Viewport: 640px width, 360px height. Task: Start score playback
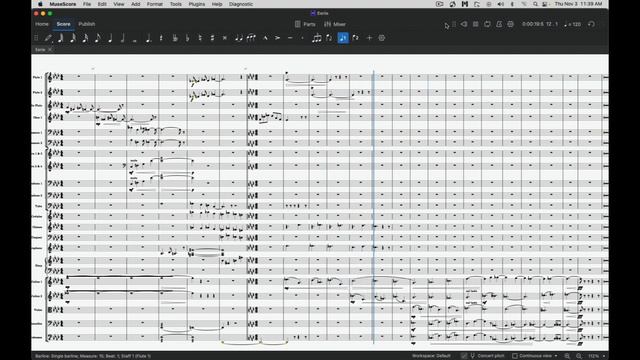[476, 24]
